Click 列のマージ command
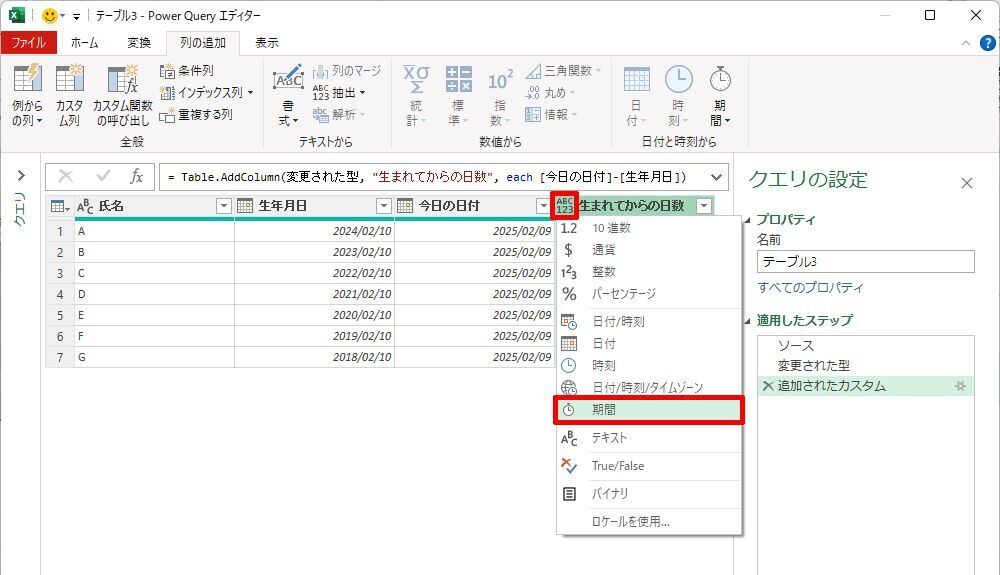This screenshot has height=575, width=1000. click(x=347, y=70)
